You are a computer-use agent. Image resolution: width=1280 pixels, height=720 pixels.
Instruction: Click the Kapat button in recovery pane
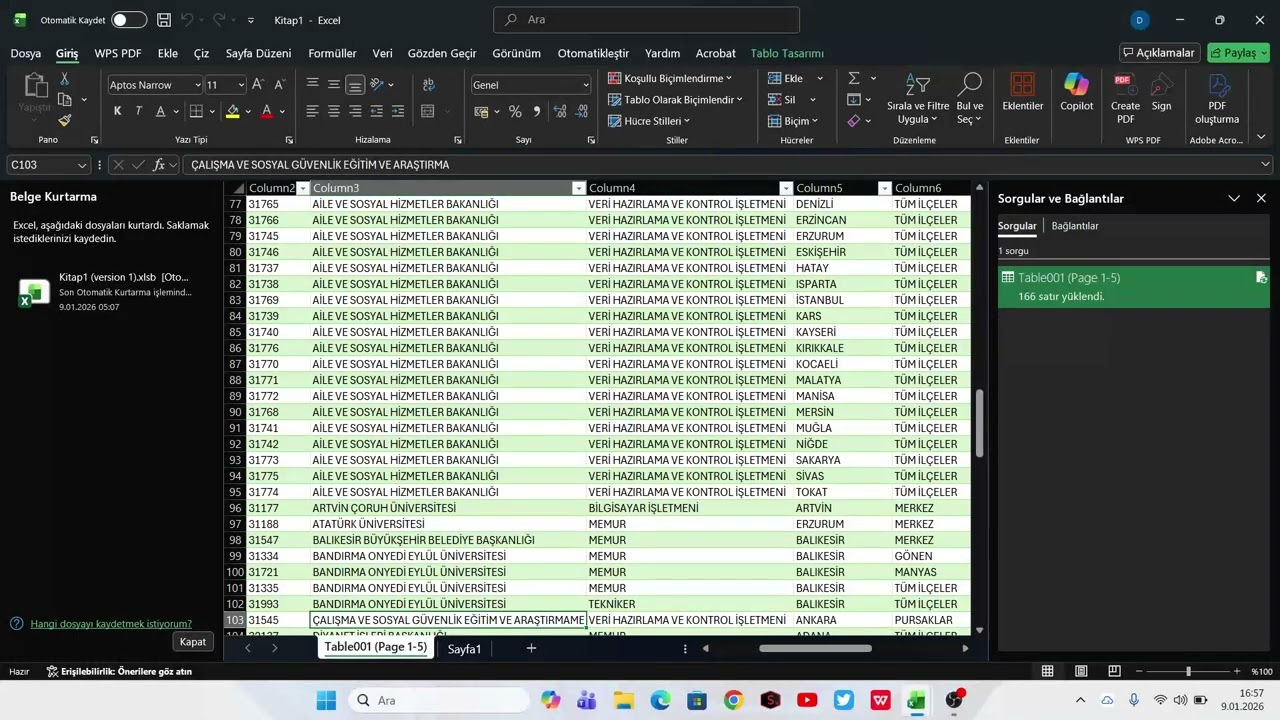pos(193,642)
